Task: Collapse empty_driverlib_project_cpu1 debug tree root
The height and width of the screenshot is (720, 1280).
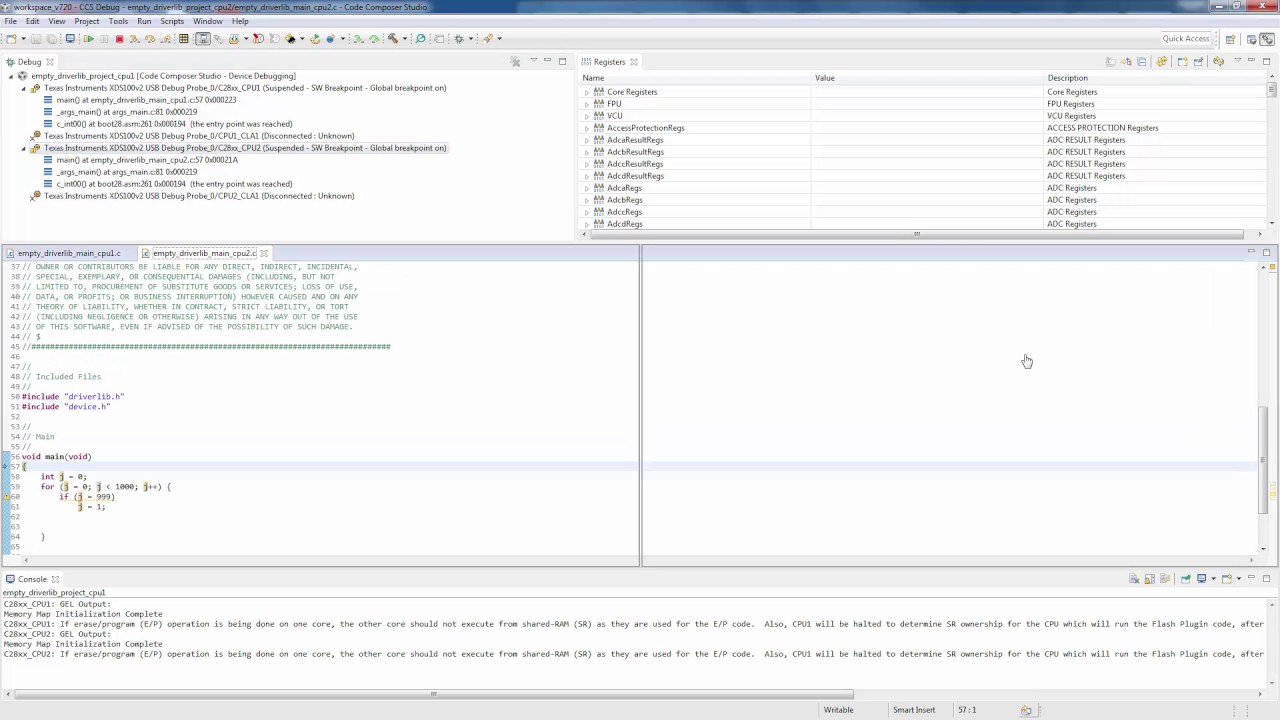Action: (11, 76)
